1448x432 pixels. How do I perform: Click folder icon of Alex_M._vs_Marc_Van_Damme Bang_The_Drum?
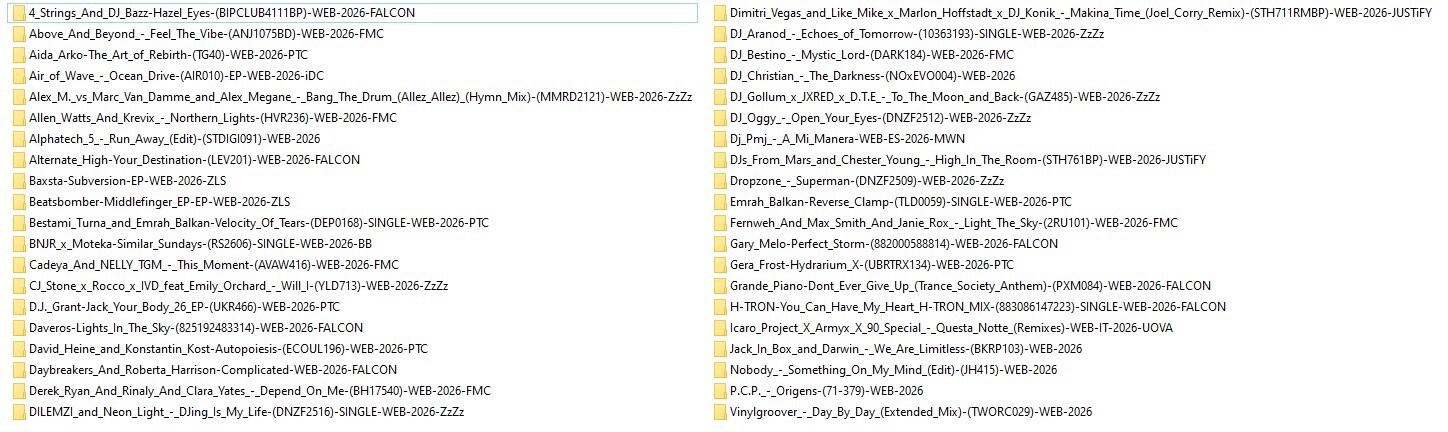tap(20, 97)
